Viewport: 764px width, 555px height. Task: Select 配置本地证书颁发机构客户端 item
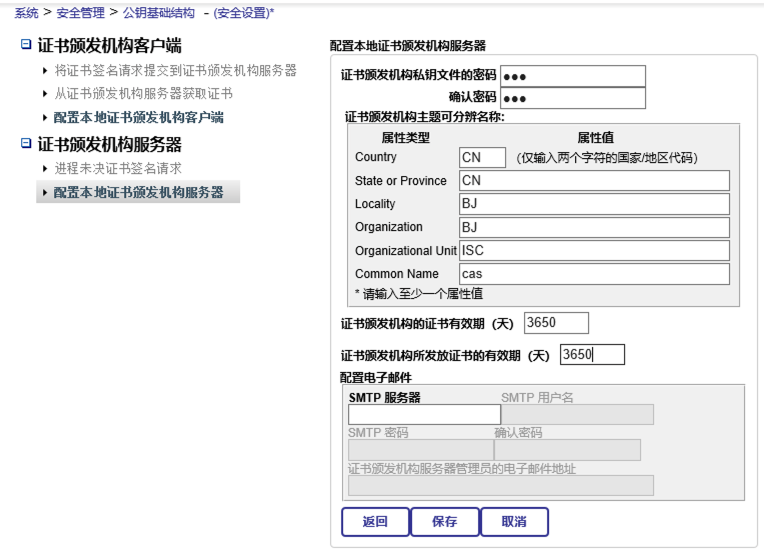[x=138, y=117]
